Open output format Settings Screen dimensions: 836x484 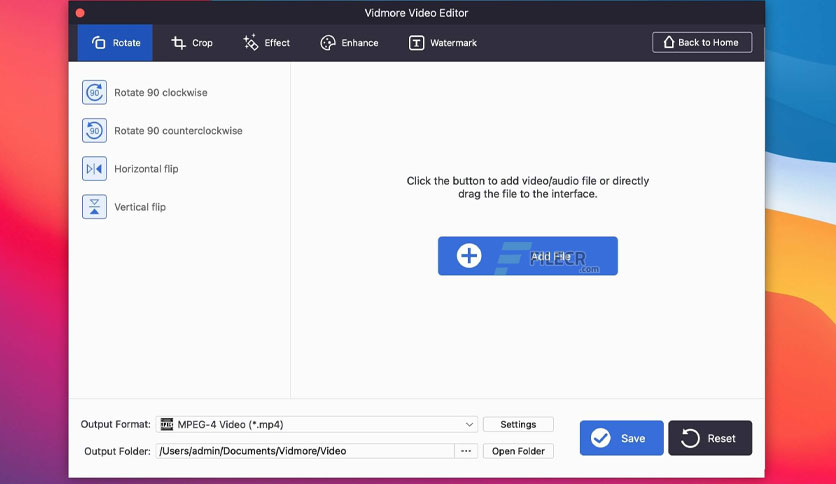click(518, 424)
